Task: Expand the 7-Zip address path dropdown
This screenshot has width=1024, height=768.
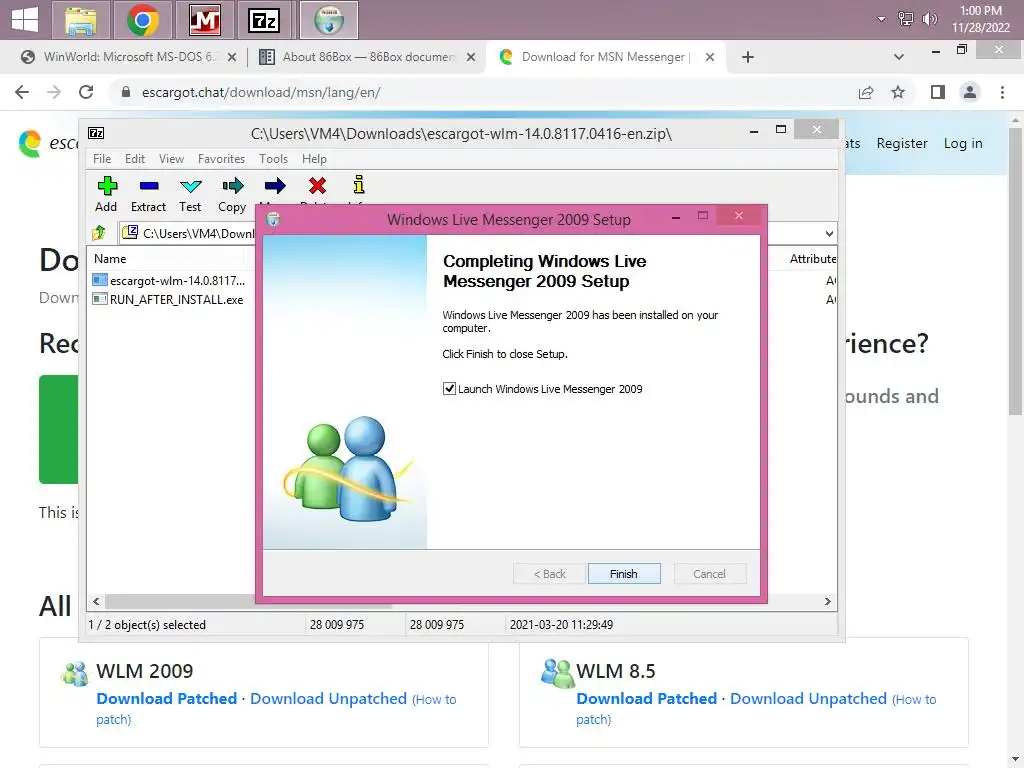Action: [x=829, y=234]
